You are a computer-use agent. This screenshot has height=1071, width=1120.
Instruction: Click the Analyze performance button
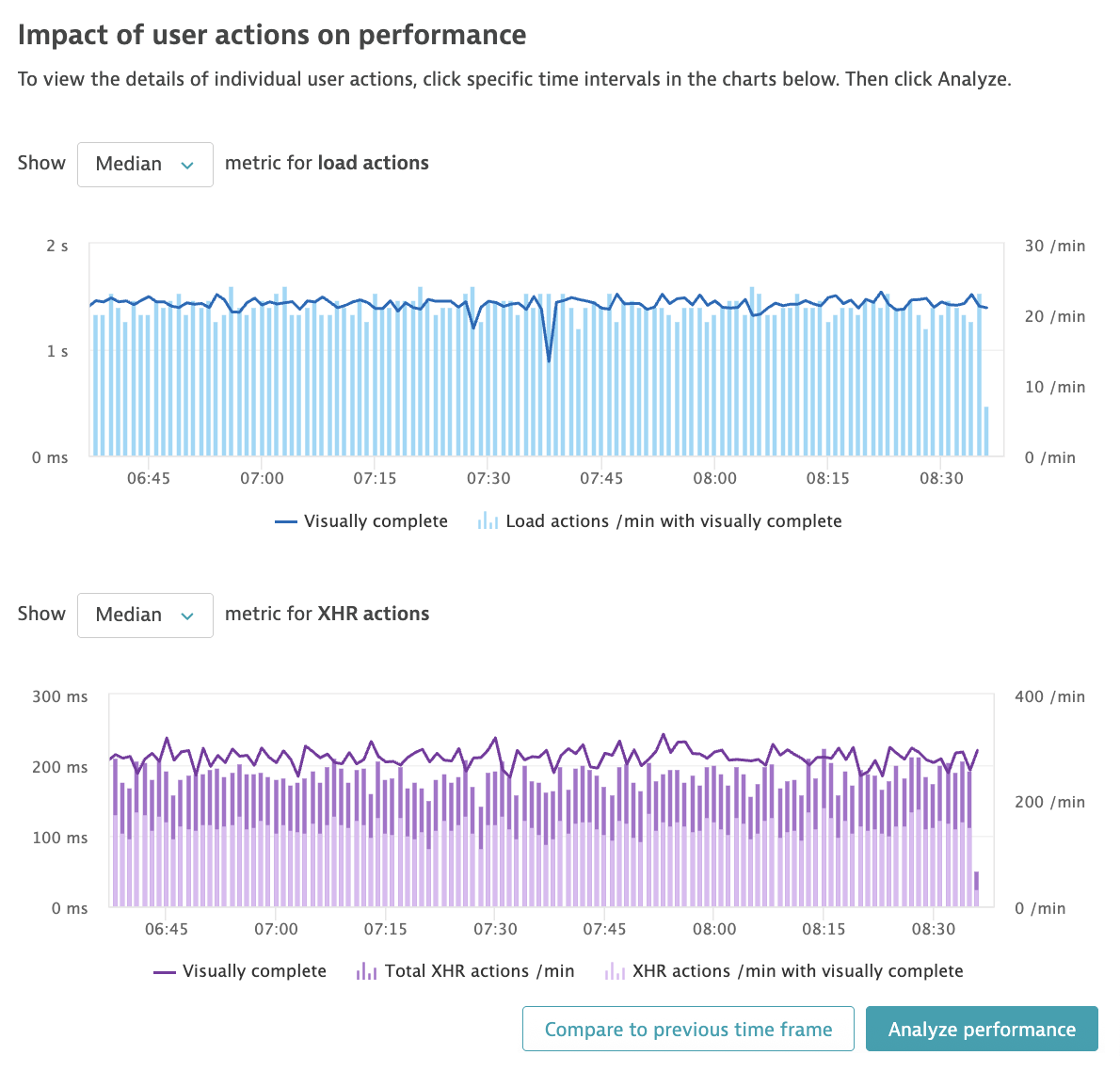pyautogui.click(x=982, y=1029)
